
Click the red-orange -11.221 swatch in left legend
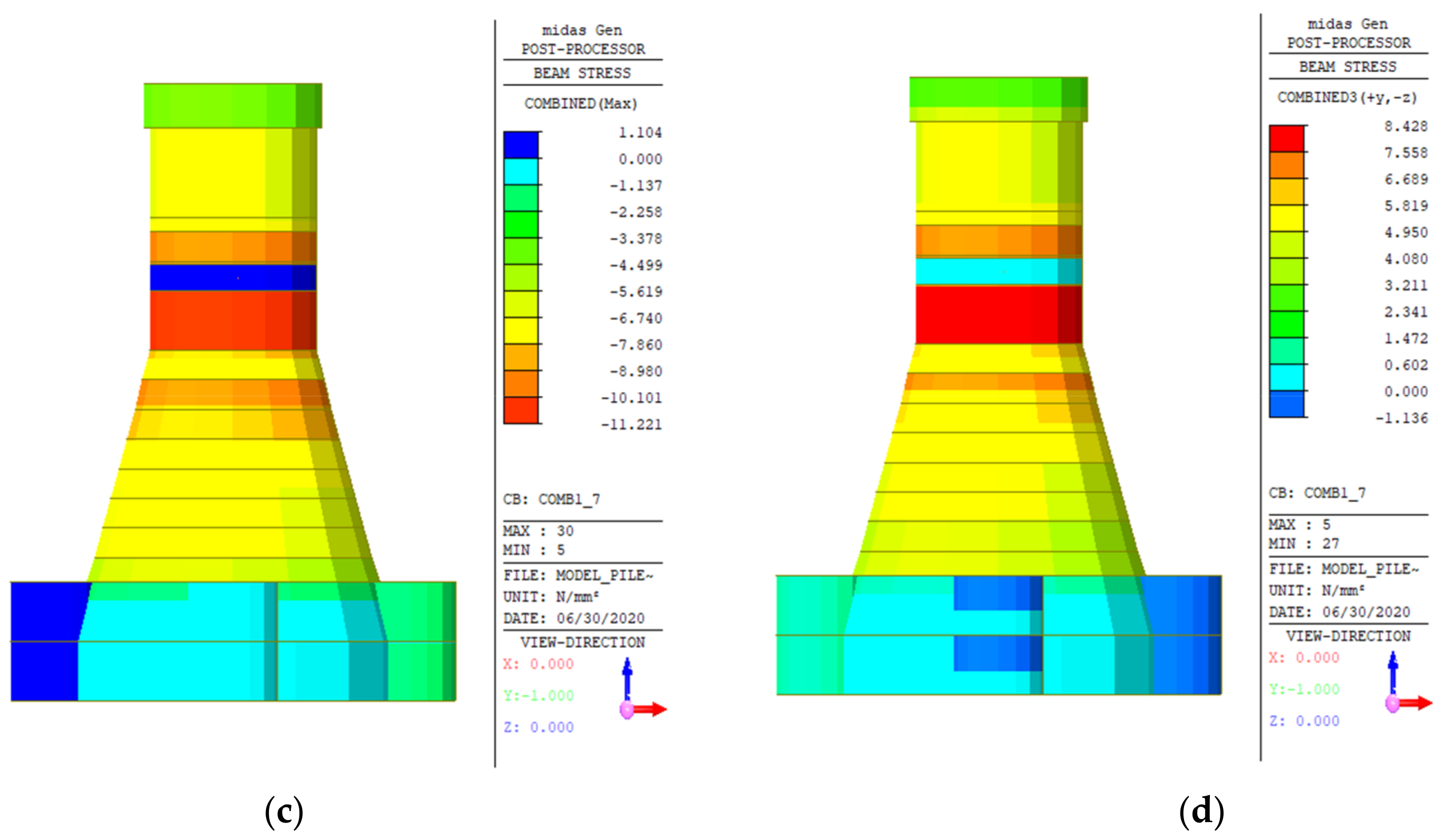coord(521,411)
